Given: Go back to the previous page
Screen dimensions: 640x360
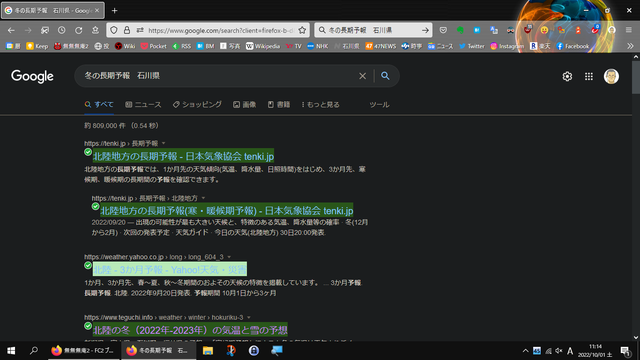Looking at the screenshot, I should tap(11, 30).
